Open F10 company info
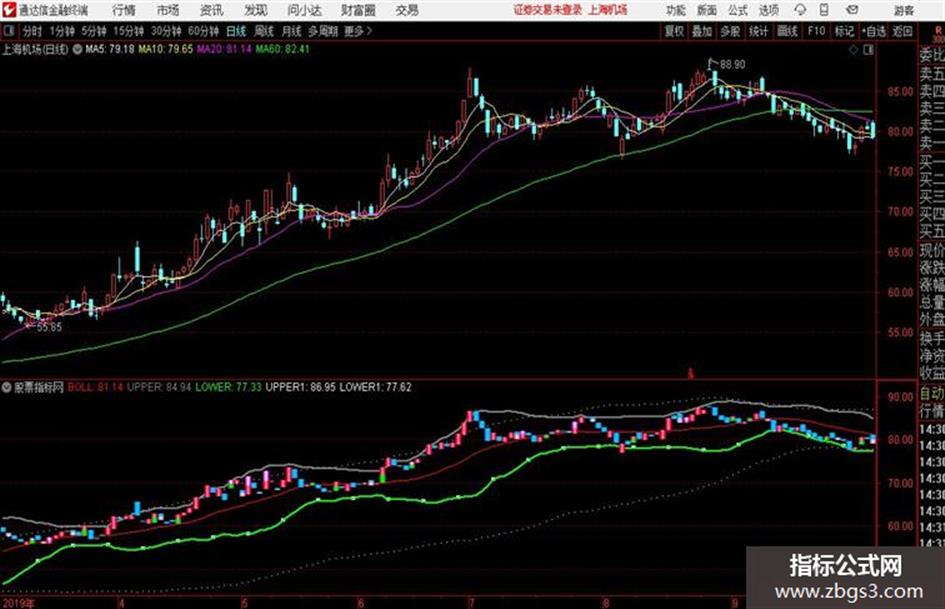Viewport: 945px width, 609px height. click(816, 31)
